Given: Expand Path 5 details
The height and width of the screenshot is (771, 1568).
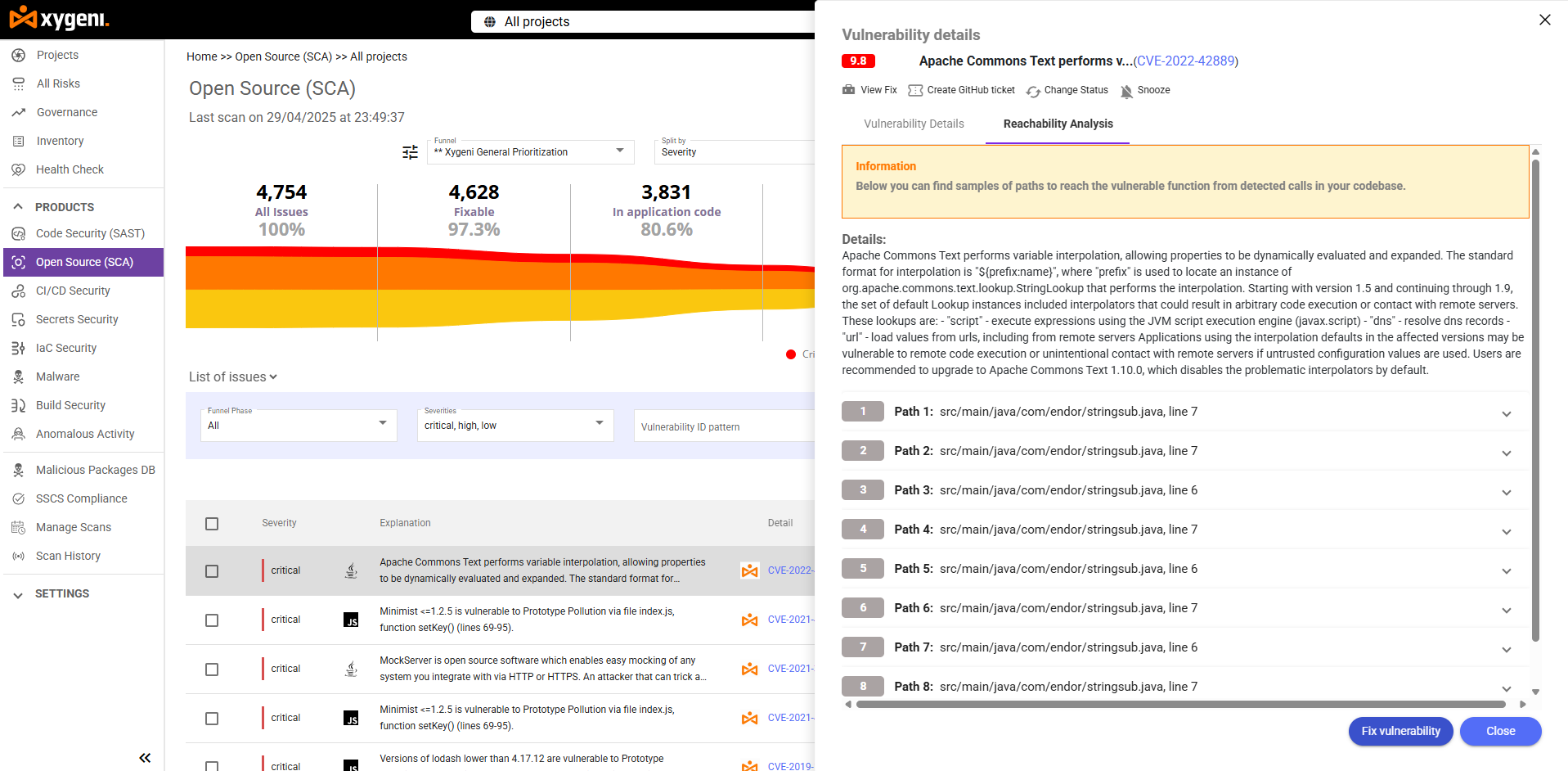Looking at the screenshot, I should (x=1506, y=570).
